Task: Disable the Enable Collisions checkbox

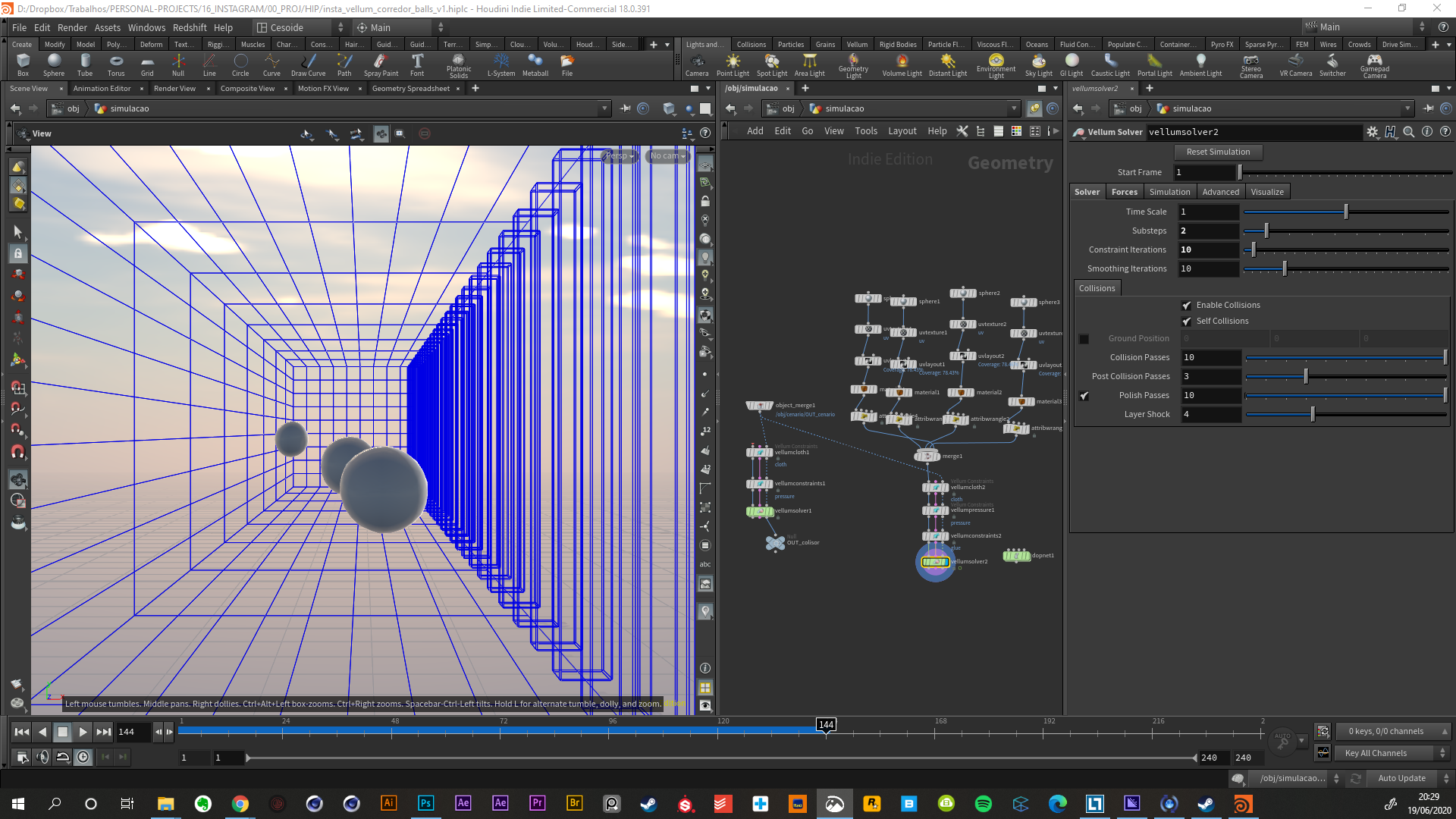Action: point(1187,306)
